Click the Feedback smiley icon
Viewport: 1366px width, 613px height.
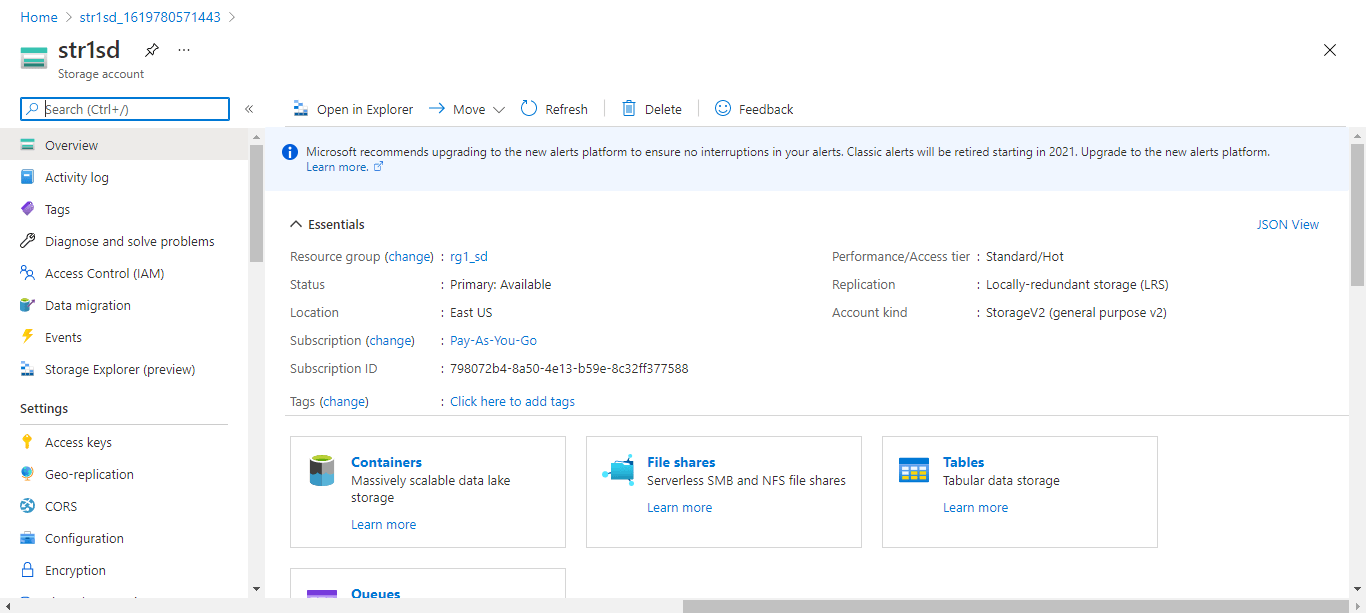point(723,109)
